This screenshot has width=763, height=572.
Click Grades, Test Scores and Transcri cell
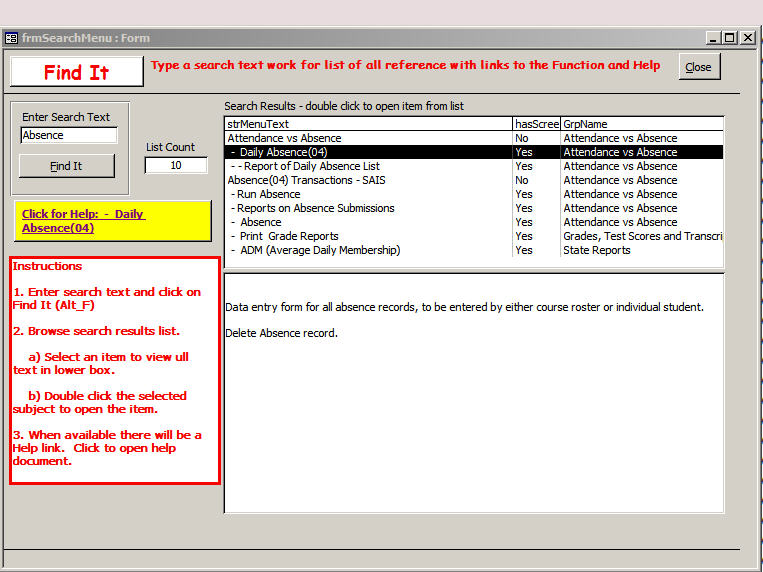pyautogui.click(x=642, y=236)
